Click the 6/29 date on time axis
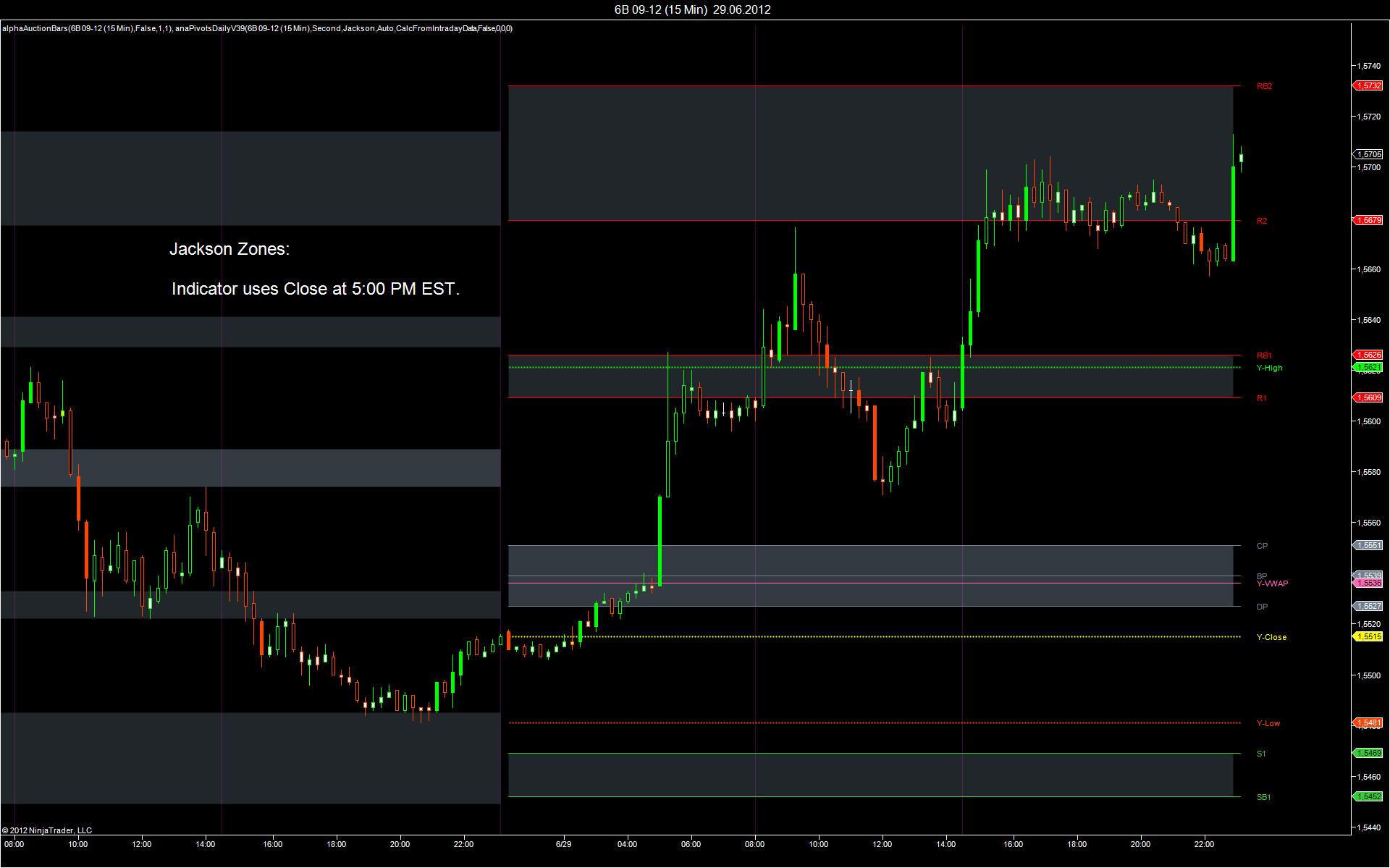Image resolution: width=1390 pixels, height=868 pixels. point(563,844)
